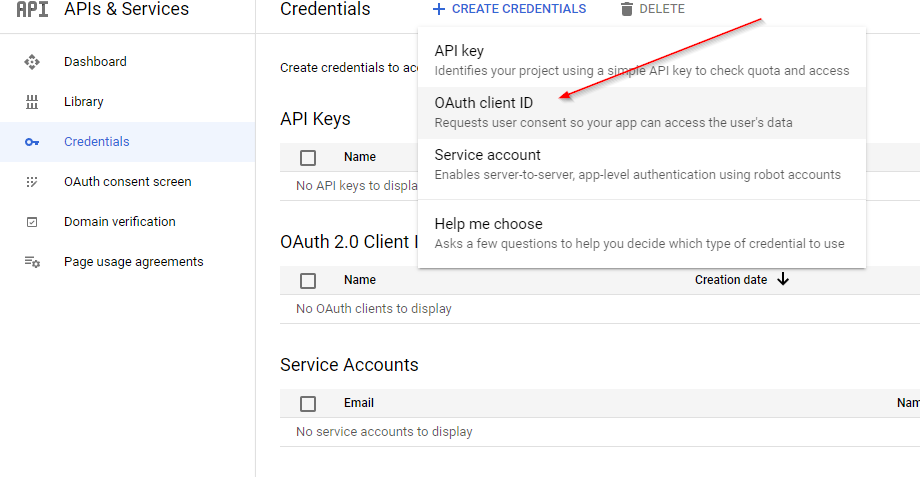This screenshot has width=920, height=477.
Task: Go to OAuth consent screen page
Action: (x=127, y=182)
